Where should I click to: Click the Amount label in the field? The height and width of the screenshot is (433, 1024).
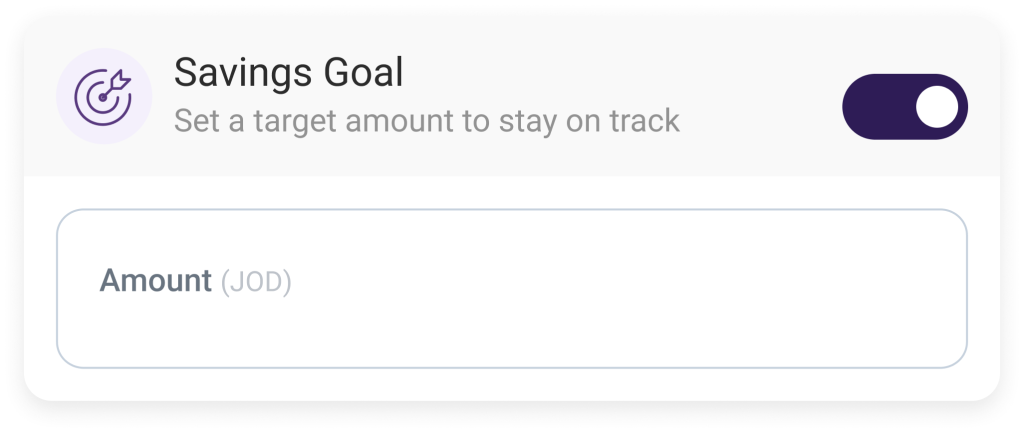[x=155, y=281]
